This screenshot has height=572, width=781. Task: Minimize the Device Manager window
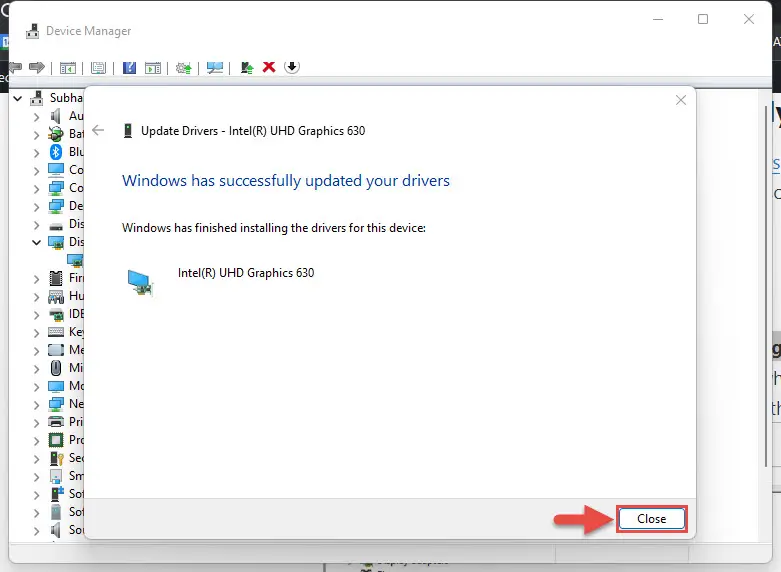(658, 19)
